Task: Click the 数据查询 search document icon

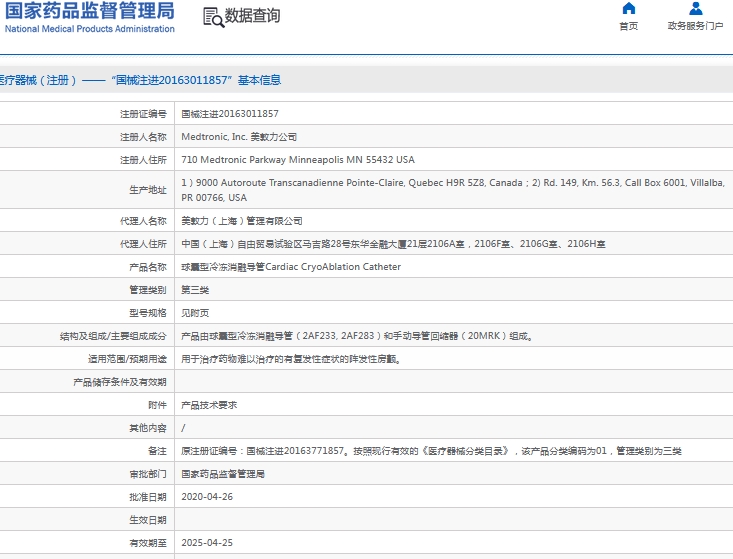Action: coord(214,17)
